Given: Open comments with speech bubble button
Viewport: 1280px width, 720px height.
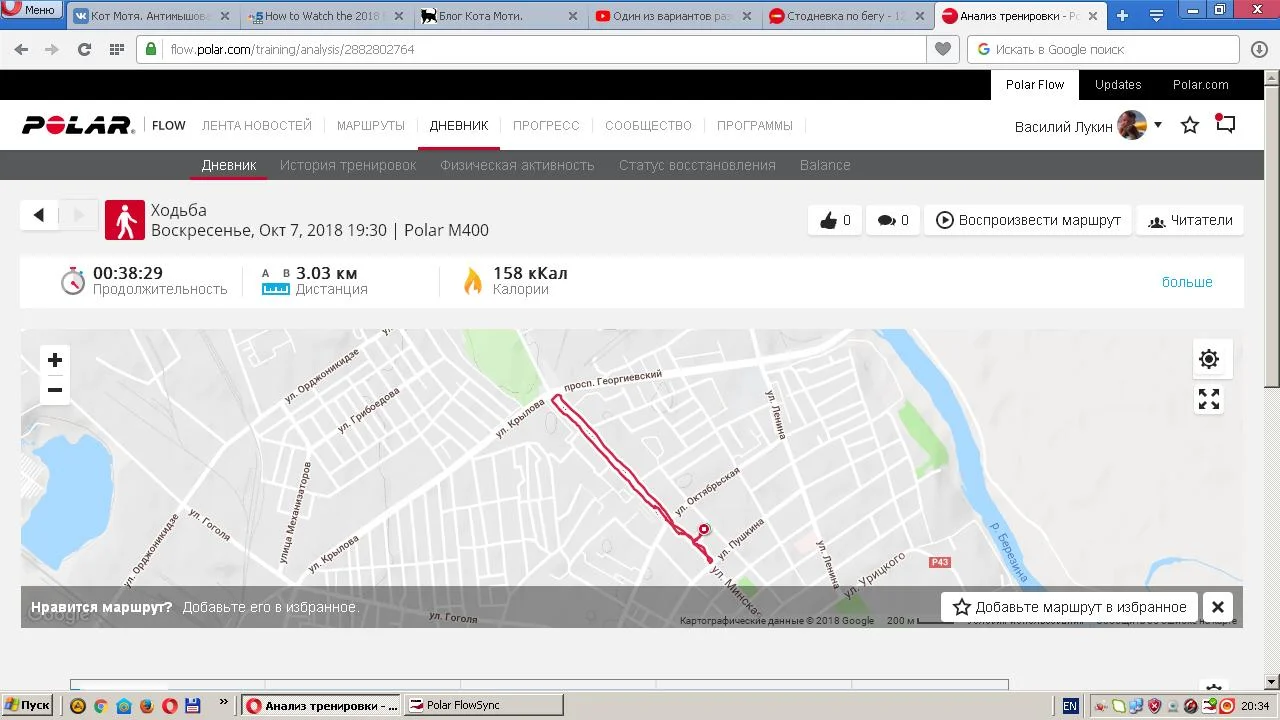Looking at the screenshot, I should pos(893,220).
